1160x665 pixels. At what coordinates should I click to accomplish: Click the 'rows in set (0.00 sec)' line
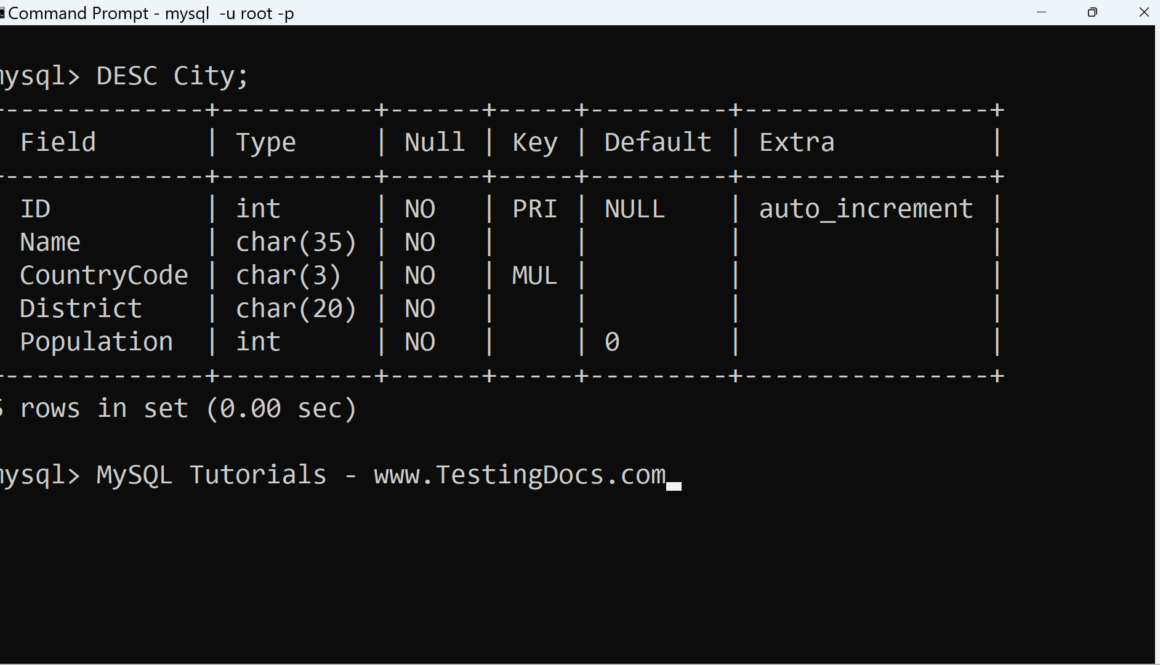187,408
